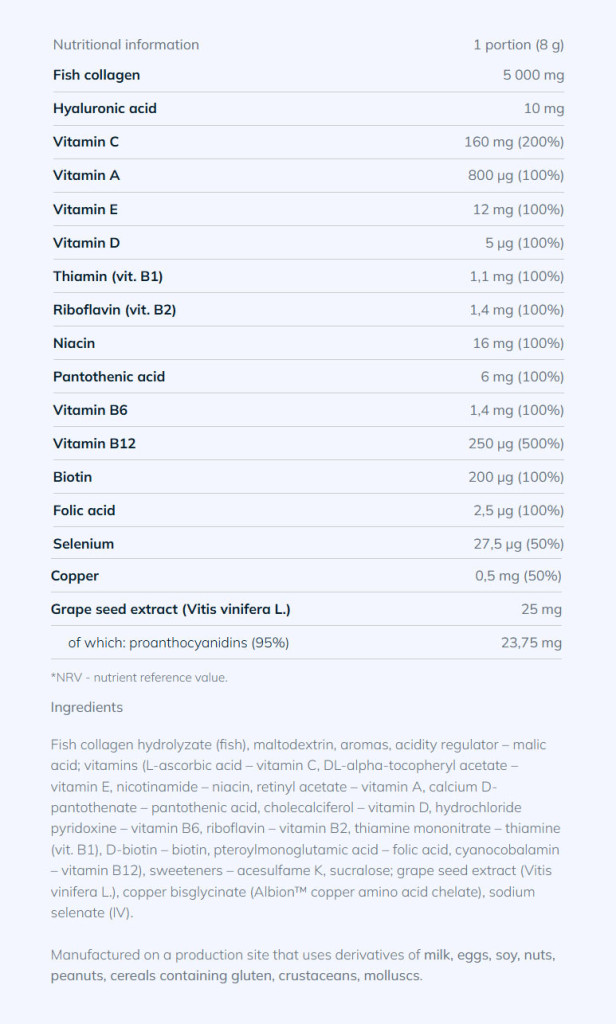Click the Selenium 27,5 µg value

516,544
